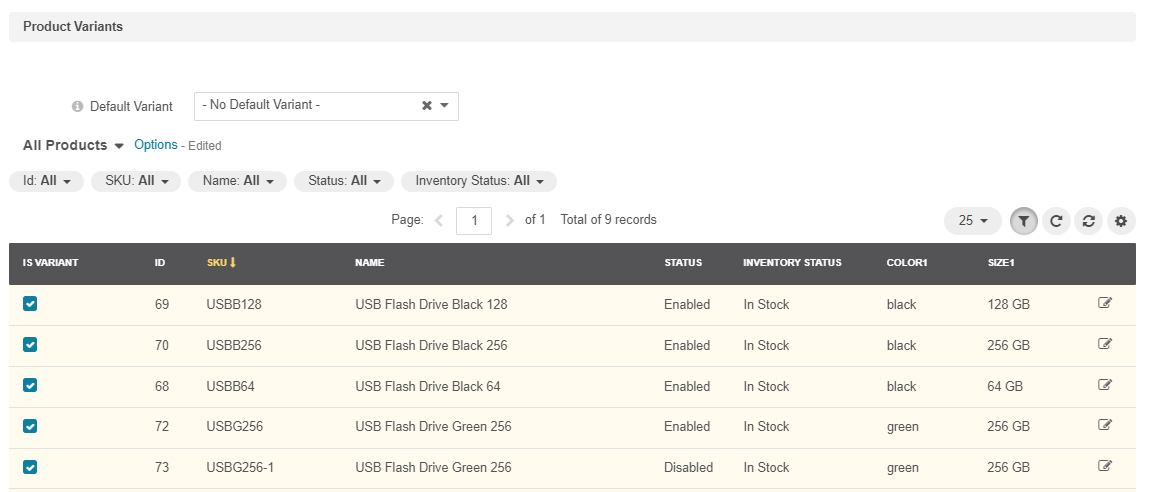The image size is (1152, 492).
Task: Click the filter toggle funnel icon
Action: (1023, 221)
